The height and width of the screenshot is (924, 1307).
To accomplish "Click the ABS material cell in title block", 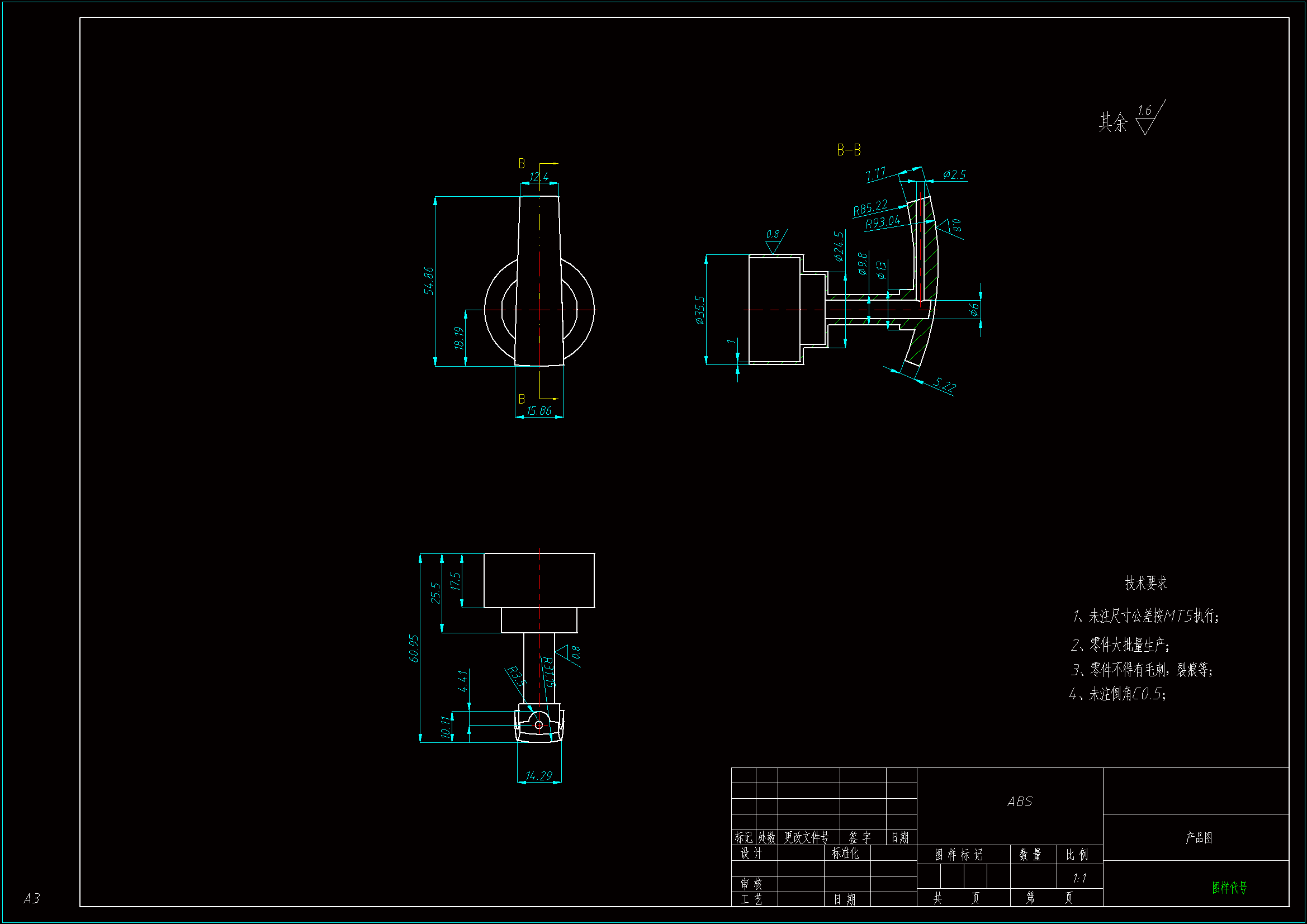I will (x=1019, y=802).
